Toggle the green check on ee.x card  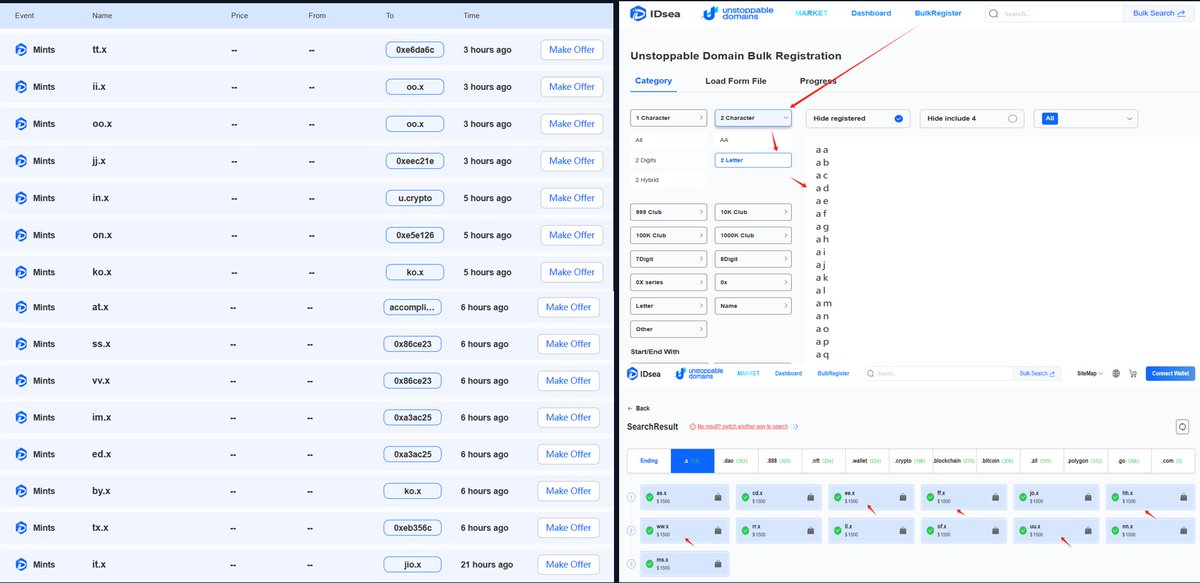tap(836, 496)
